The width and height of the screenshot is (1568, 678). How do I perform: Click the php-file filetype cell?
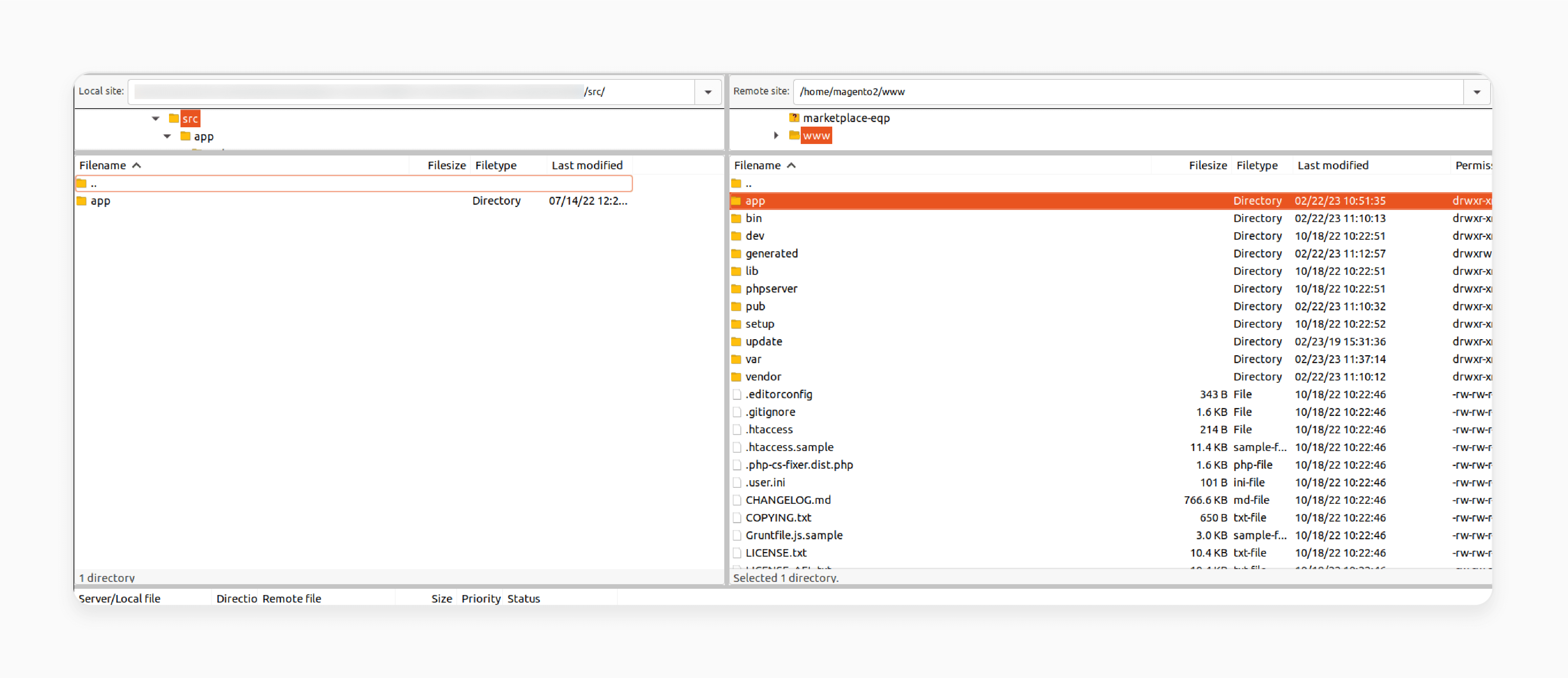[1253, 465]
